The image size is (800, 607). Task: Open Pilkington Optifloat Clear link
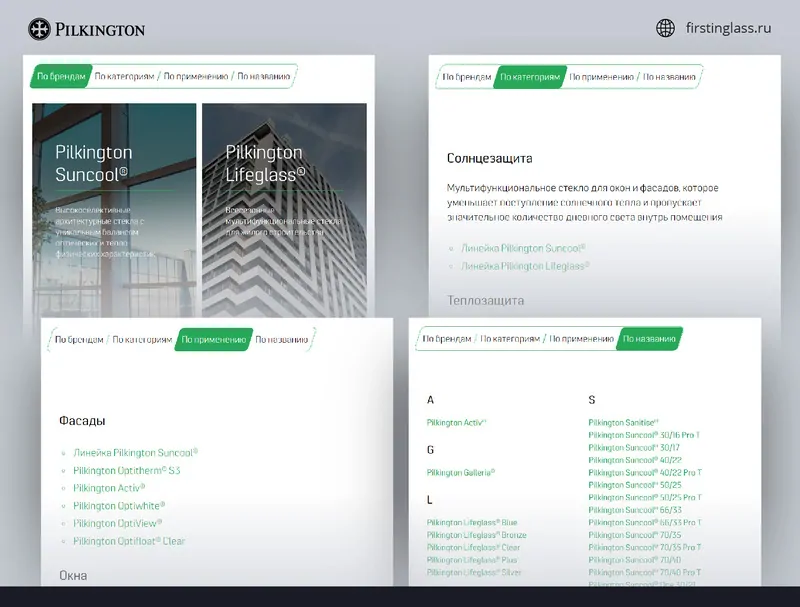(x=129, y=541)
